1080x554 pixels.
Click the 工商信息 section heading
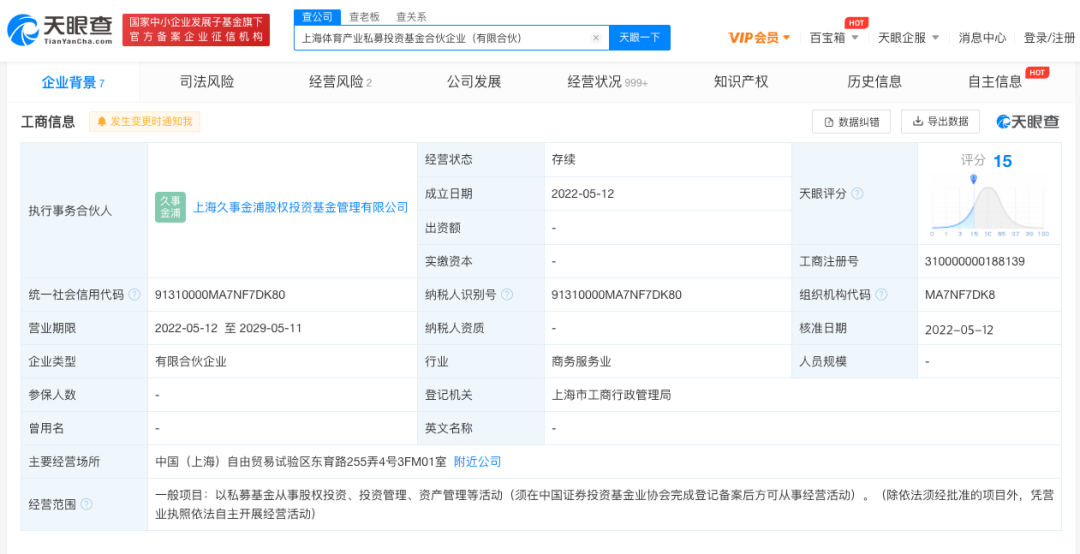coord(48,122)
